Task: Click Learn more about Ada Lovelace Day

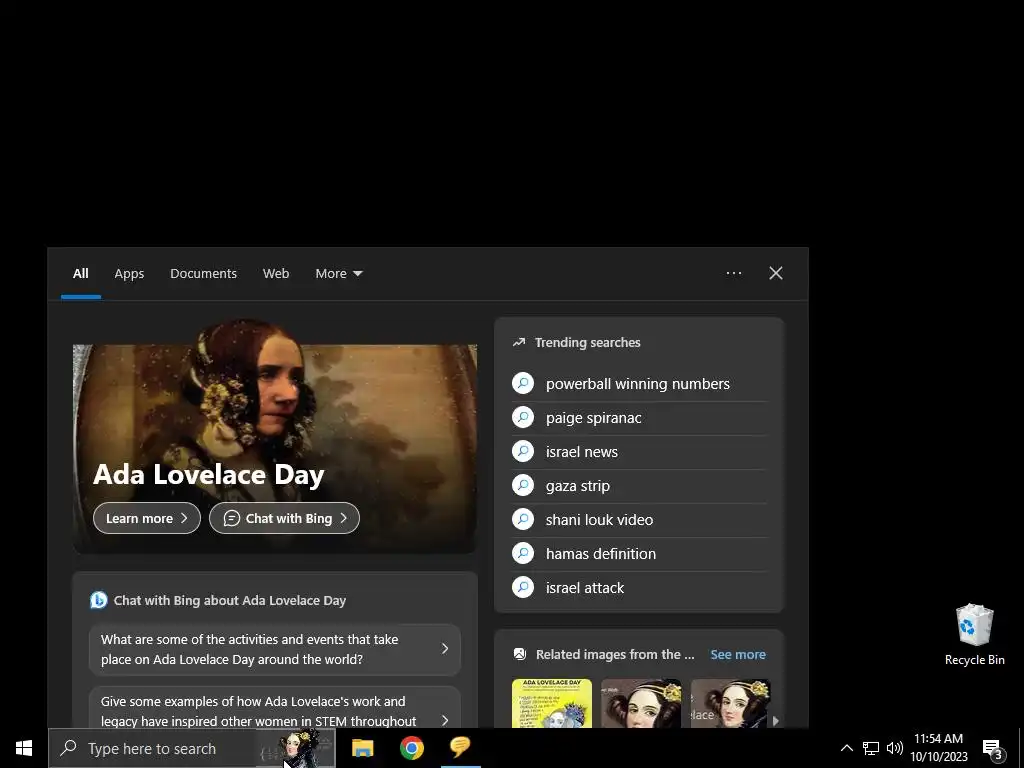Action: (x=147, y=518)
